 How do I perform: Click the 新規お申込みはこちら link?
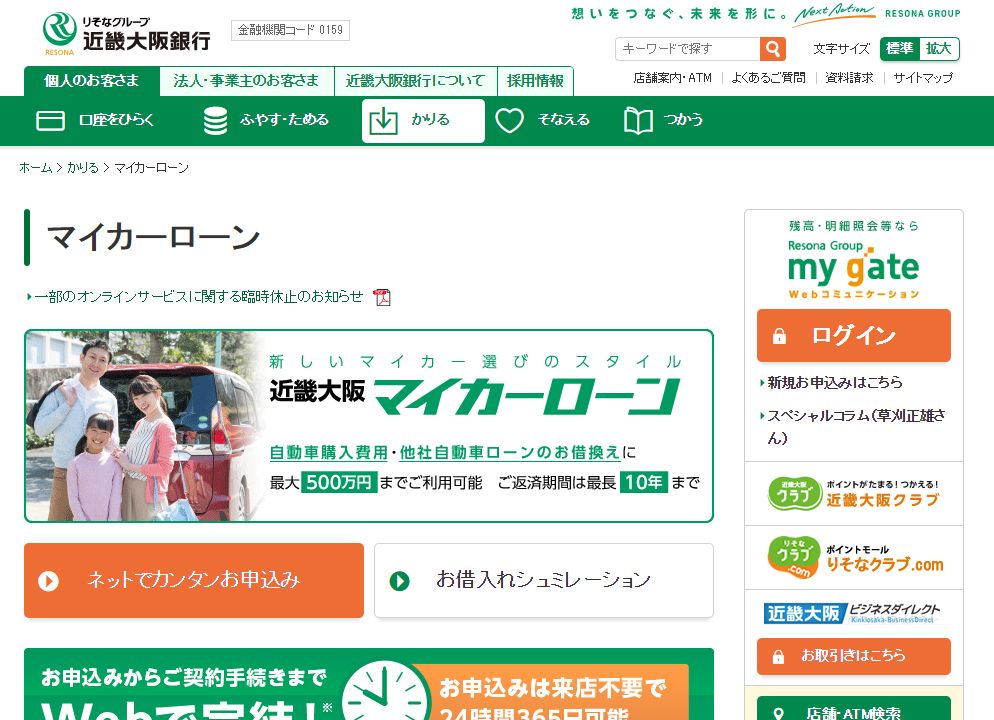coord(834,382)
